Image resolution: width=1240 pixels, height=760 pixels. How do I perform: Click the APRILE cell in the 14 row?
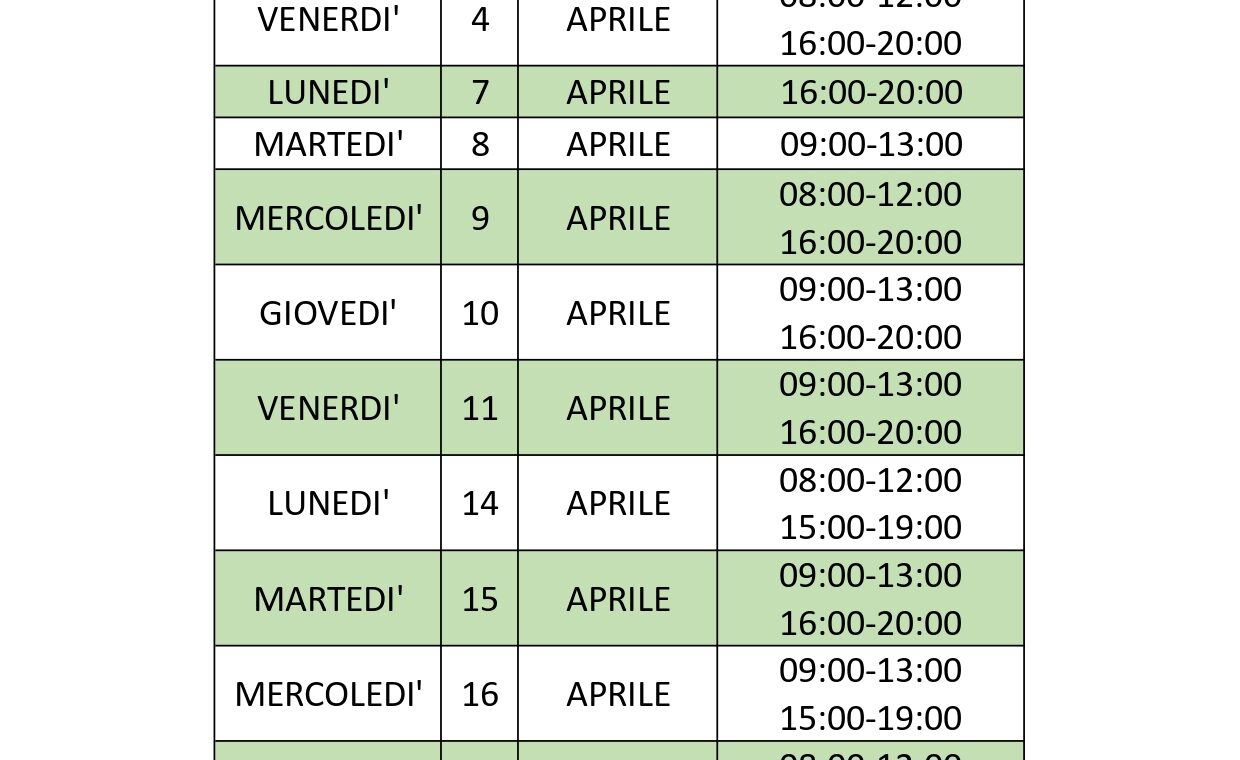618,503
